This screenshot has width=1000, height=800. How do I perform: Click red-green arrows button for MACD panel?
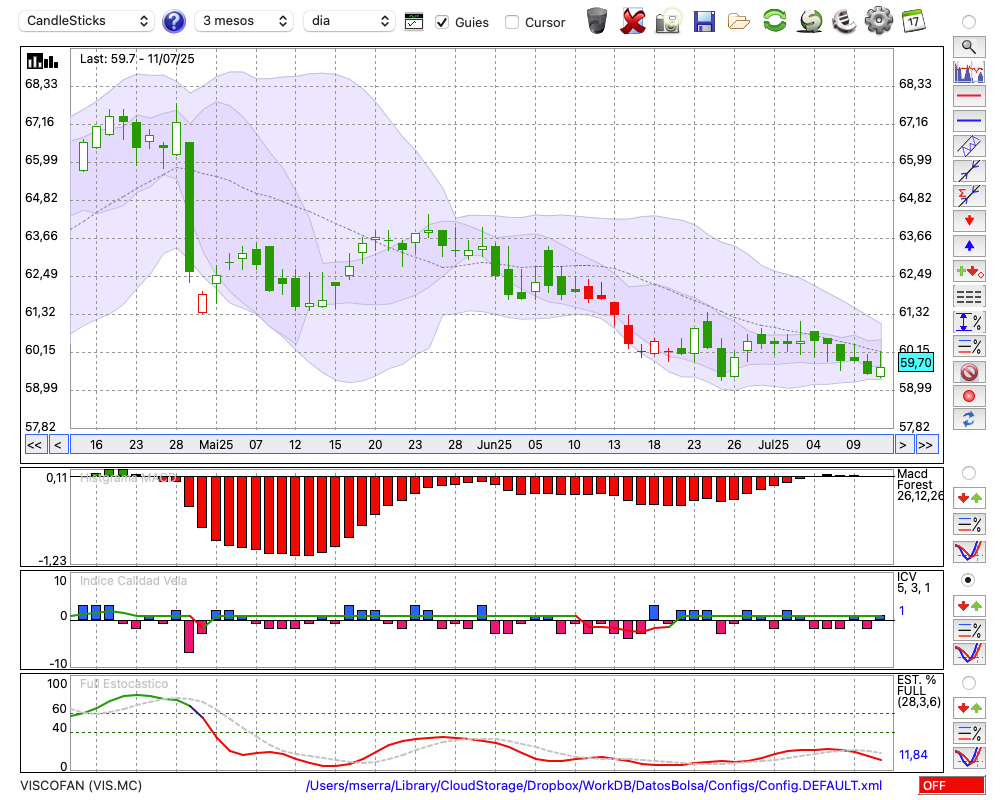[969, 498]
